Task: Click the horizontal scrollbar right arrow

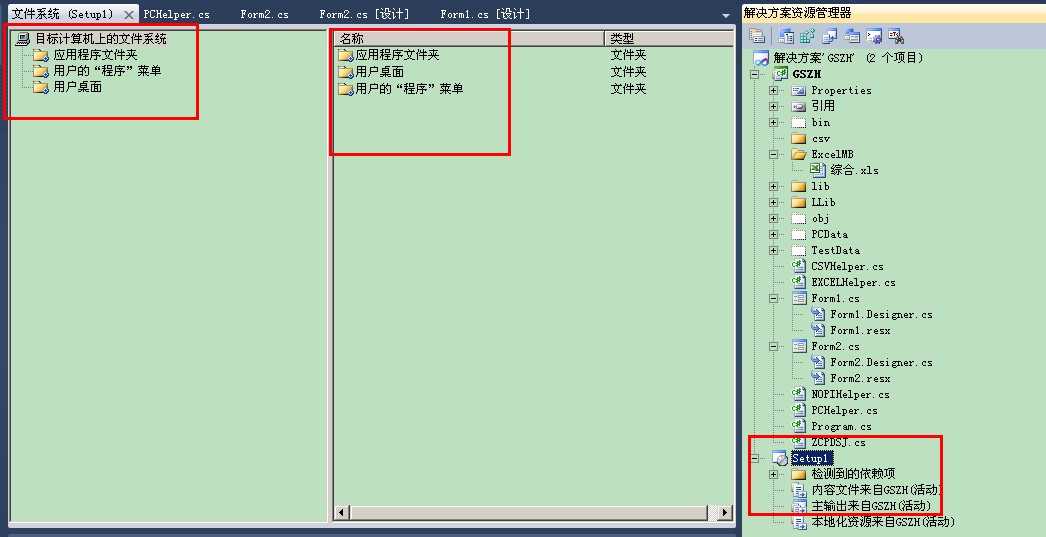Action: click(725, 512)
